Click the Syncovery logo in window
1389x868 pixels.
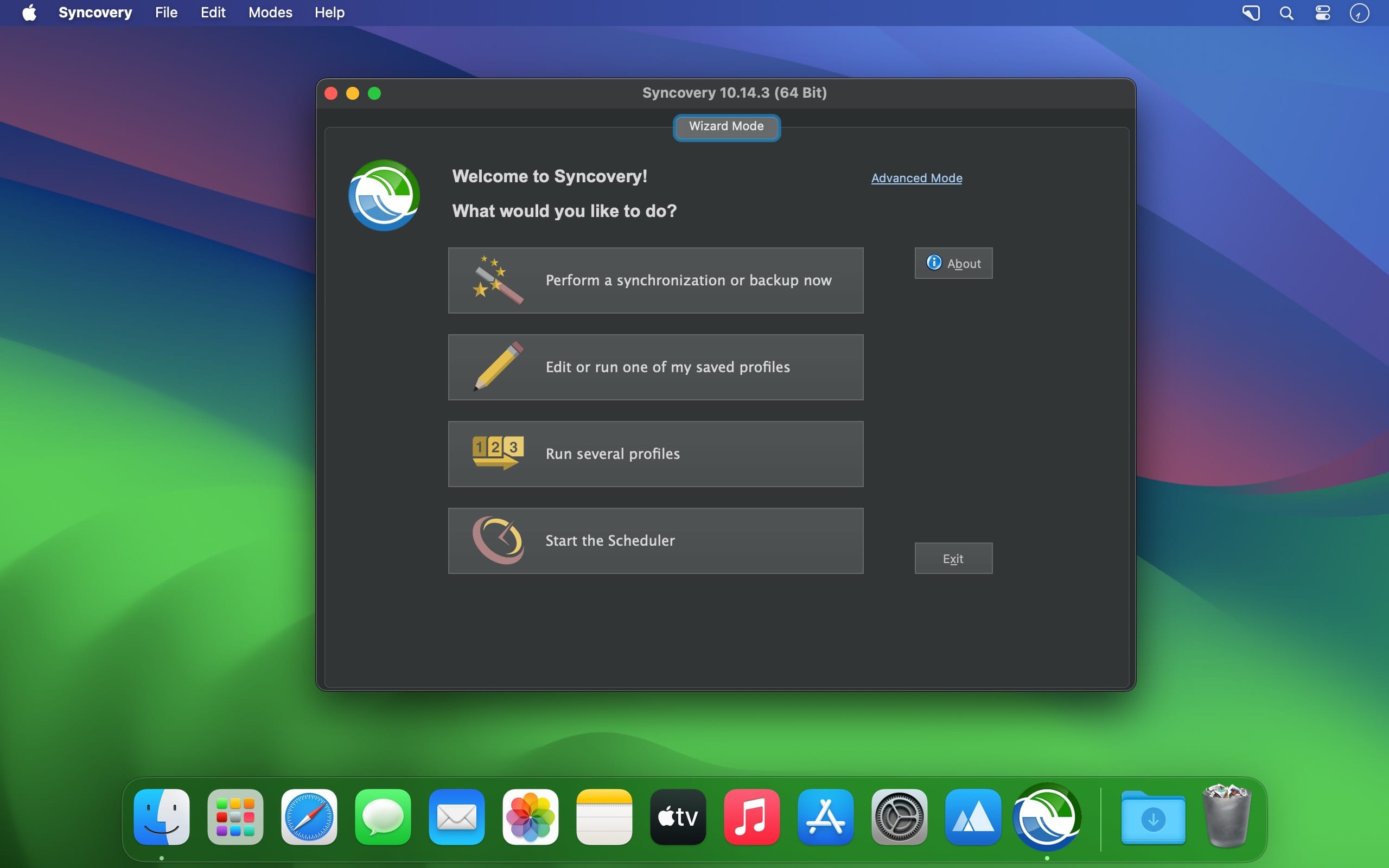(384, 195)
